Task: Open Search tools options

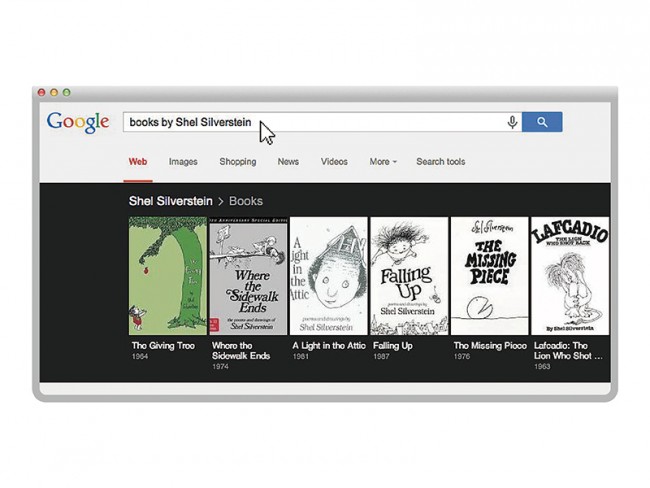Action: [x=440, y=162]
